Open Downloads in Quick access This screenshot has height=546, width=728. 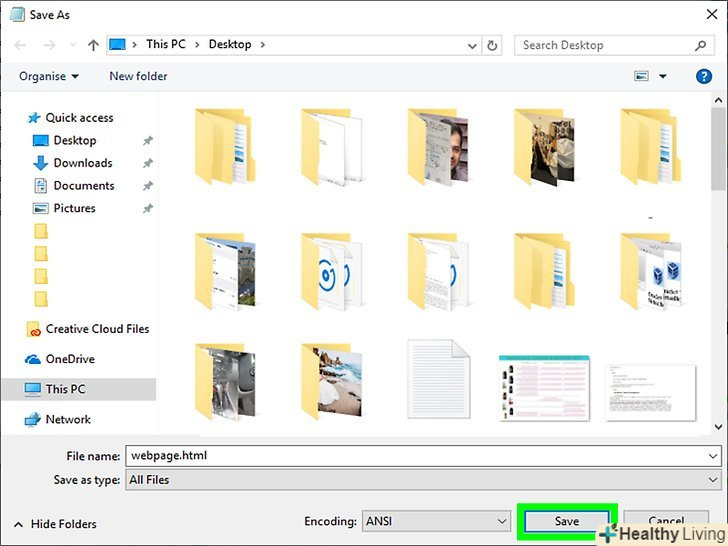click(83, 163)
